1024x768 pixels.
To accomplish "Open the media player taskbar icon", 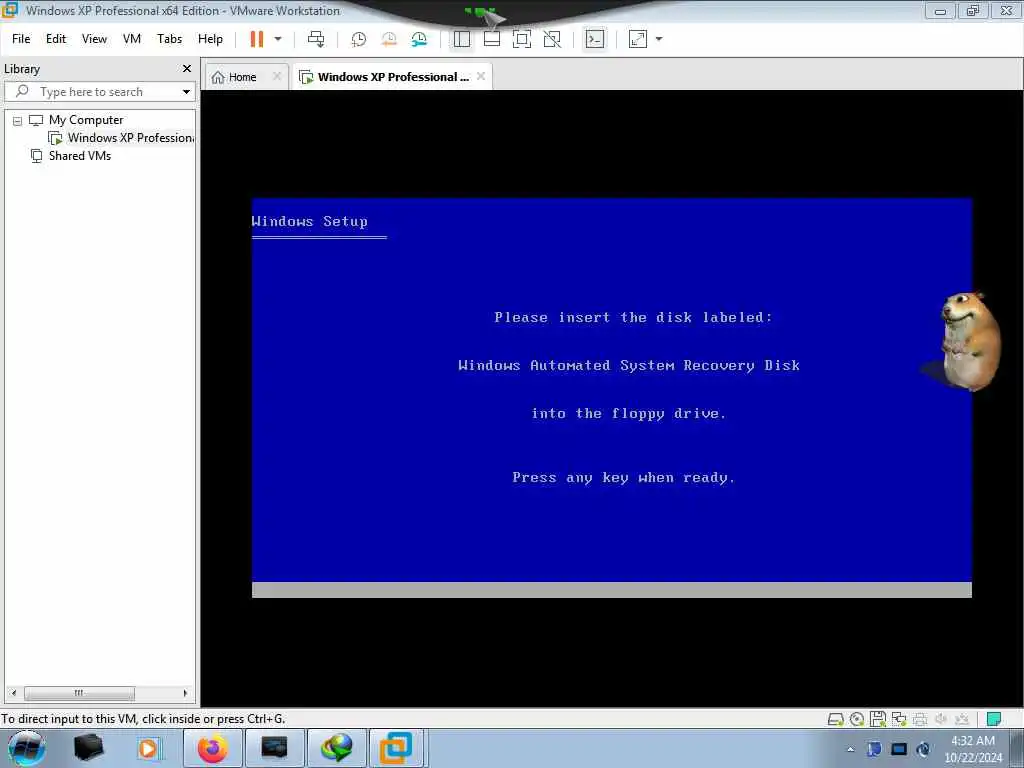I will (149, 748).
